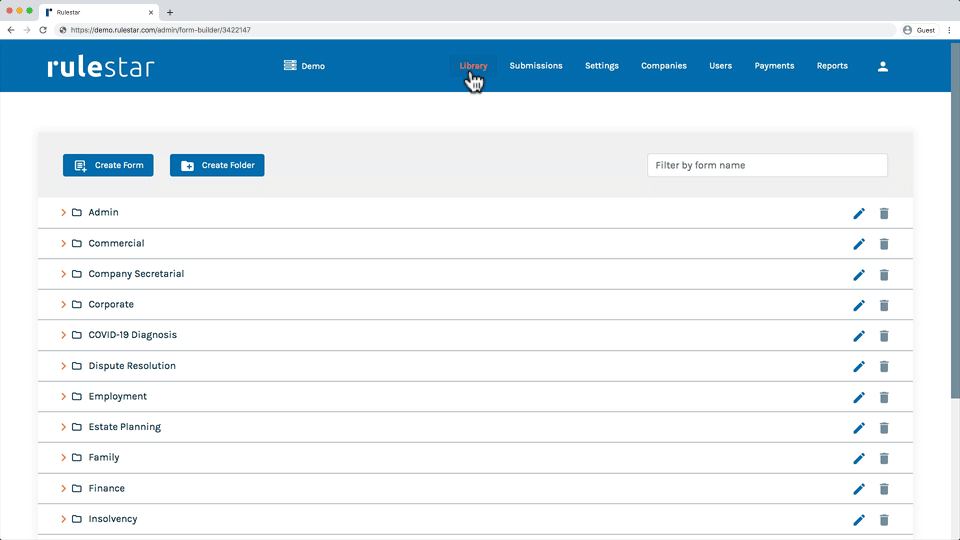
Task: Reload the page in the browser
Action: coord(43,30)
